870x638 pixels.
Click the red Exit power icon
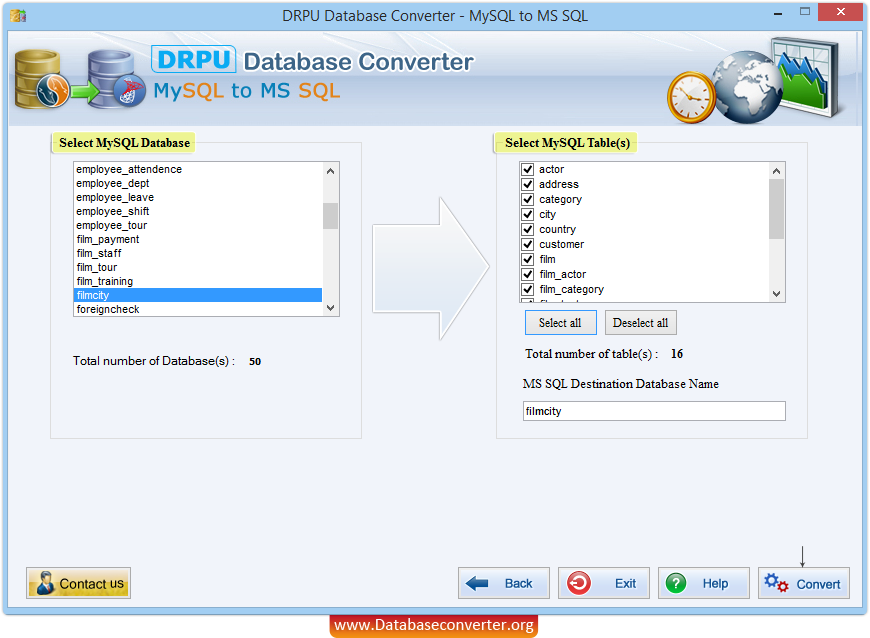point(579,583)
